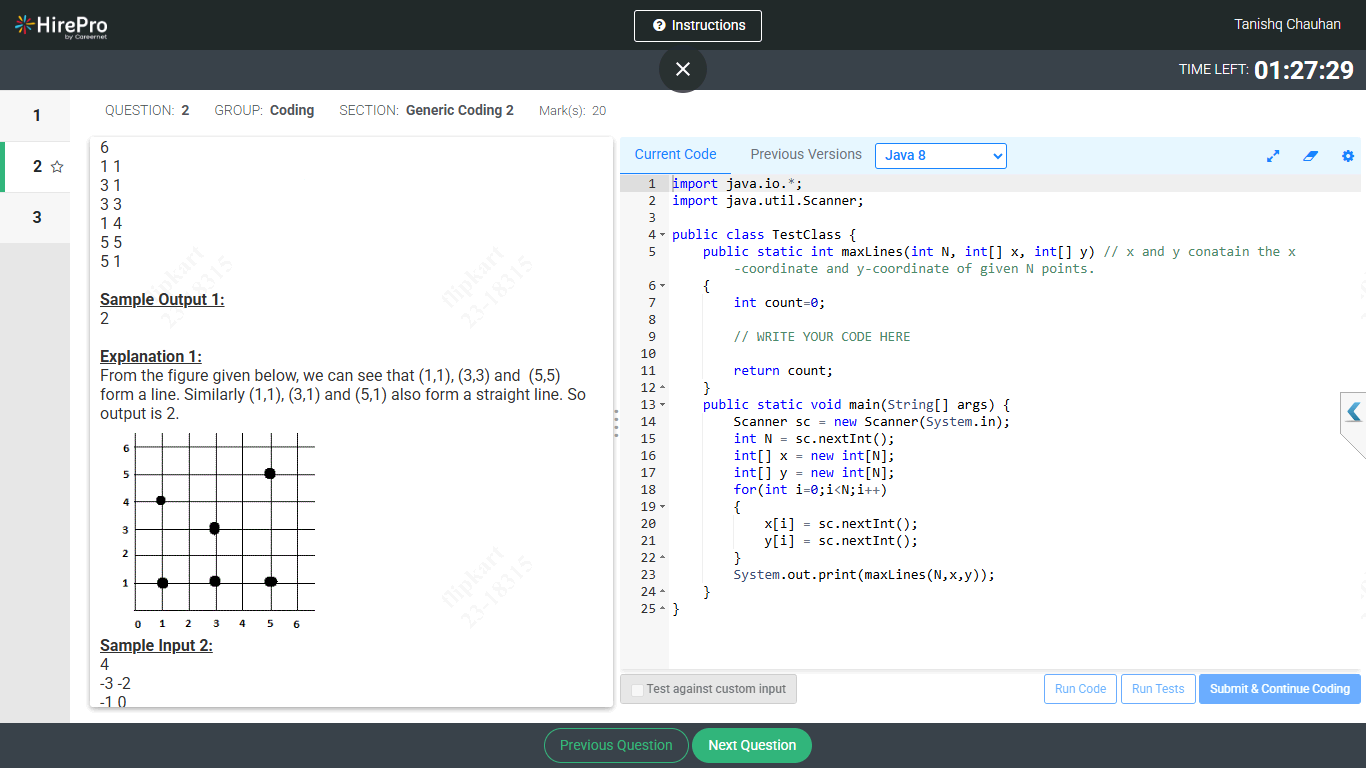This screenshot has width=1366, height=768.
Task: Open the Java 8 language dropdown
Action: click(x=940, y=156)
